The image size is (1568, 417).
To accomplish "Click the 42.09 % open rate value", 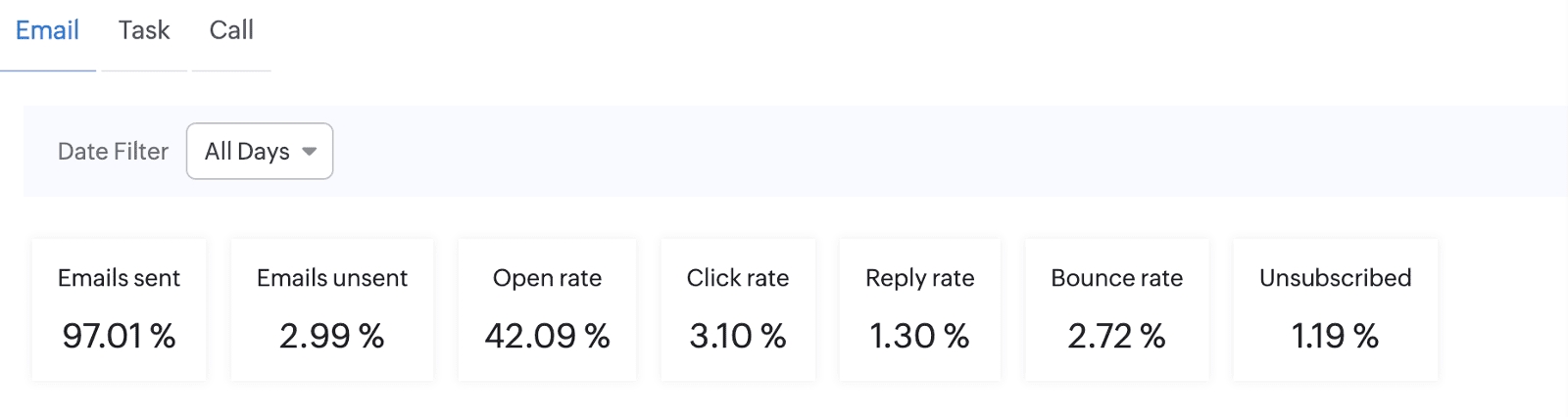I will coord(547,336).
